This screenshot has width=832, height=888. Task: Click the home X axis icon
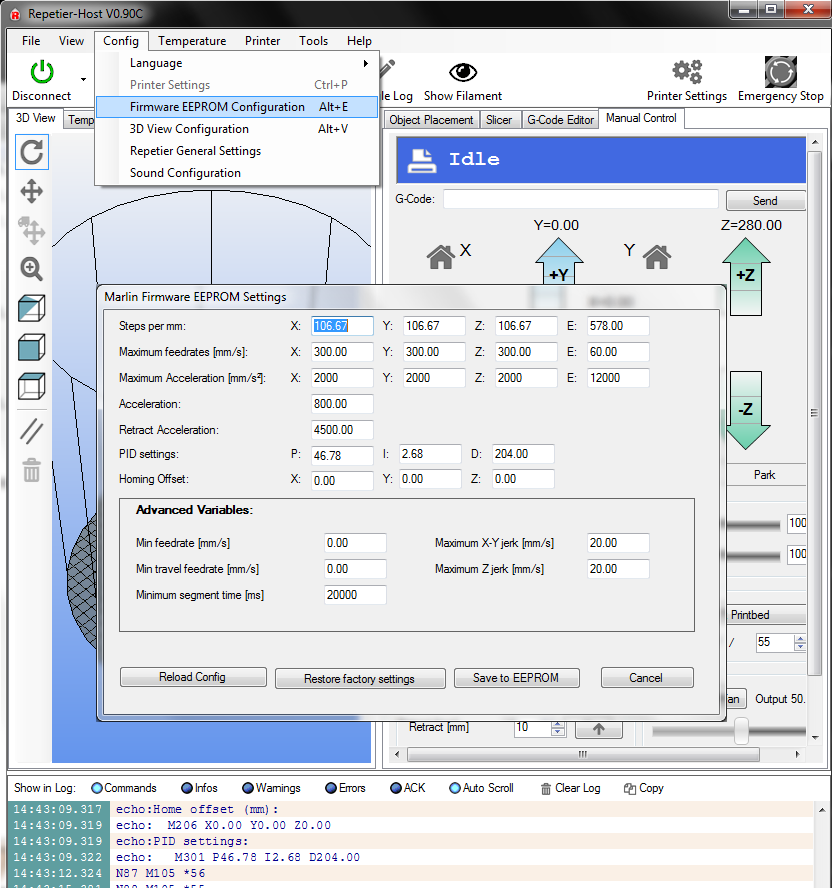(441, 257)
